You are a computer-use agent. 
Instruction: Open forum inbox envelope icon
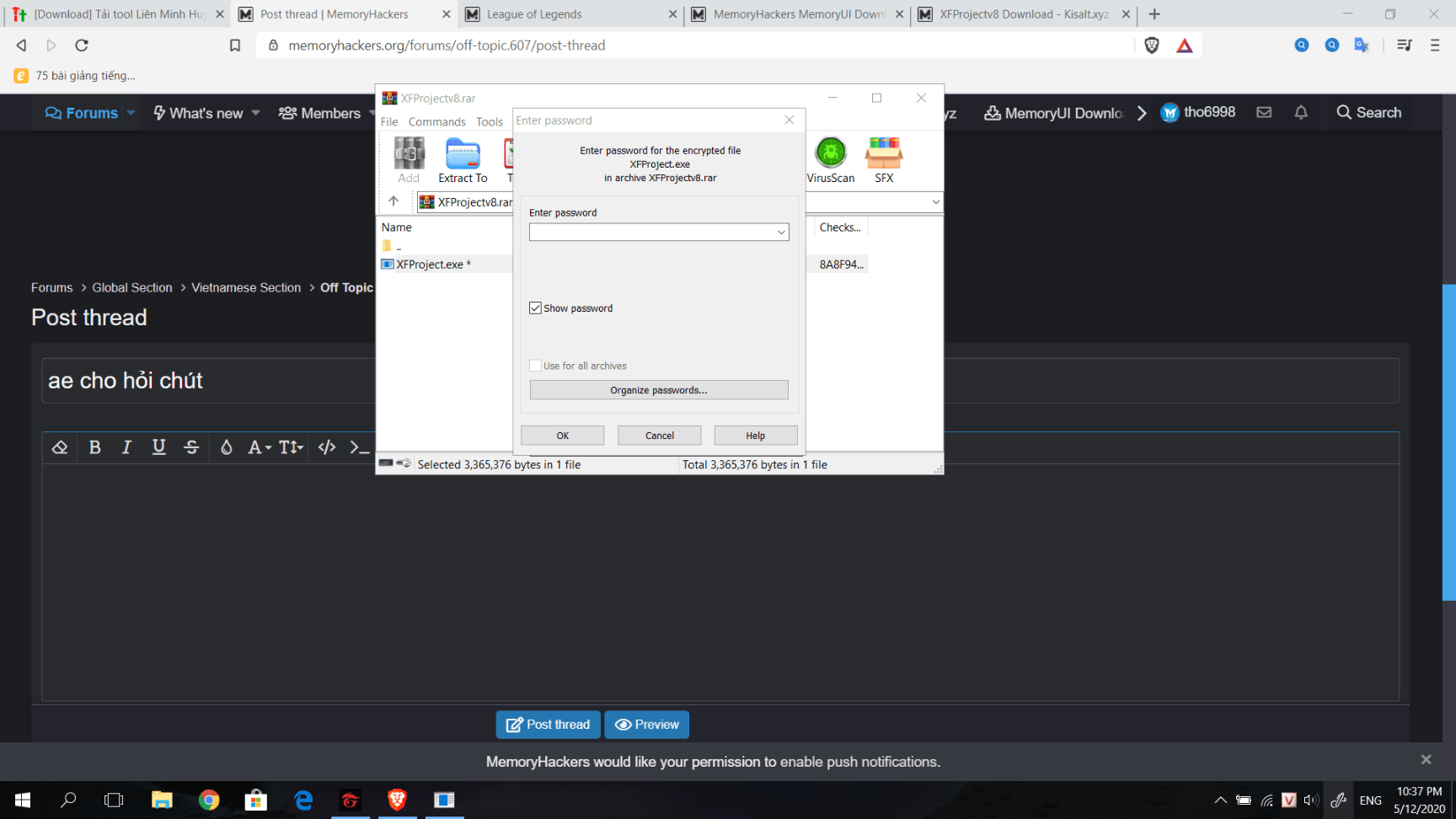(x=1264, y=112)
